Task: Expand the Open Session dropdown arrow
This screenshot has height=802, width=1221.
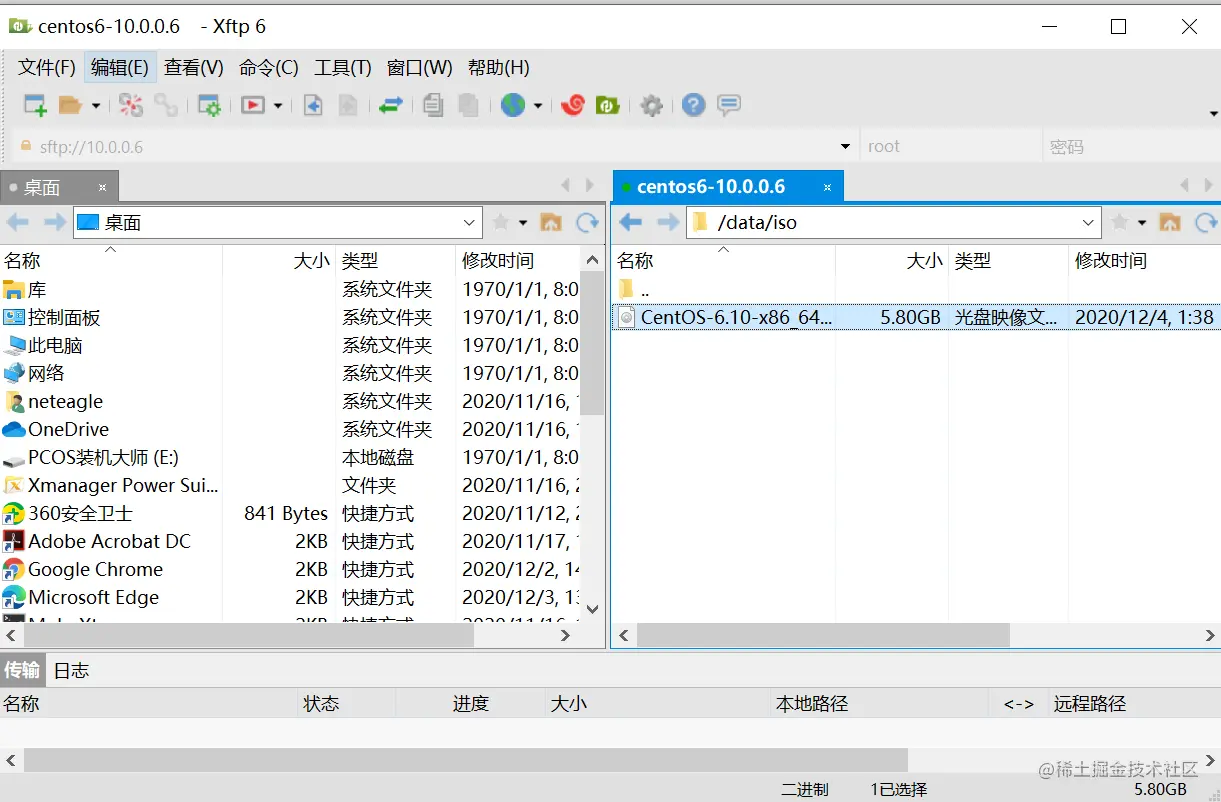Action: pyautogui.click(x=96, y=105)
